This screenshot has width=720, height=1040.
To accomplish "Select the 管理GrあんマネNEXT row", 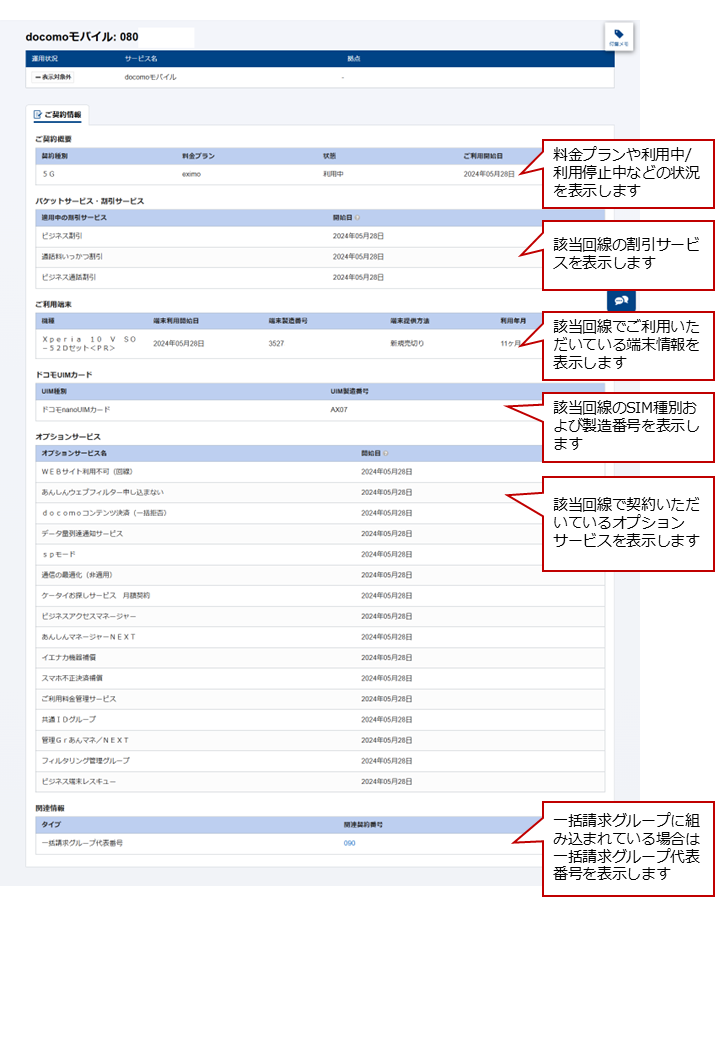I will pyautogui.click(x=320, y=740).
